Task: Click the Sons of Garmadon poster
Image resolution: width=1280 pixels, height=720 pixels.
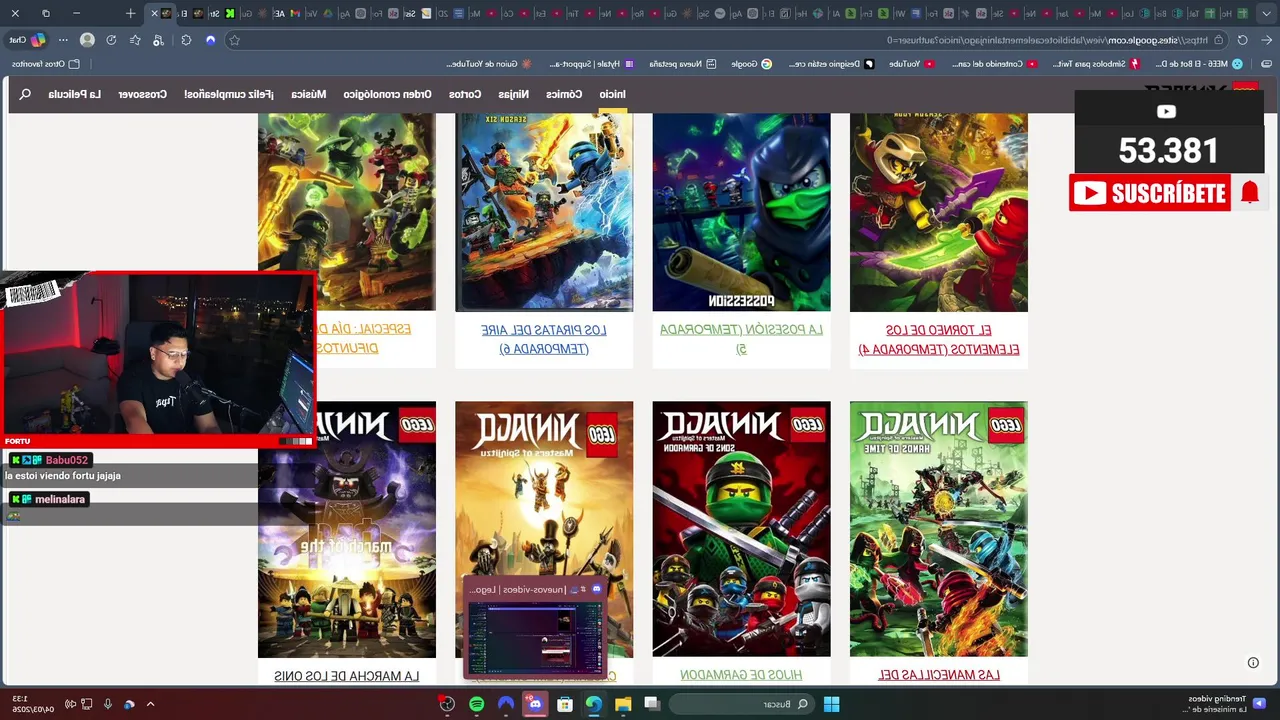Action: click(741, 529)
